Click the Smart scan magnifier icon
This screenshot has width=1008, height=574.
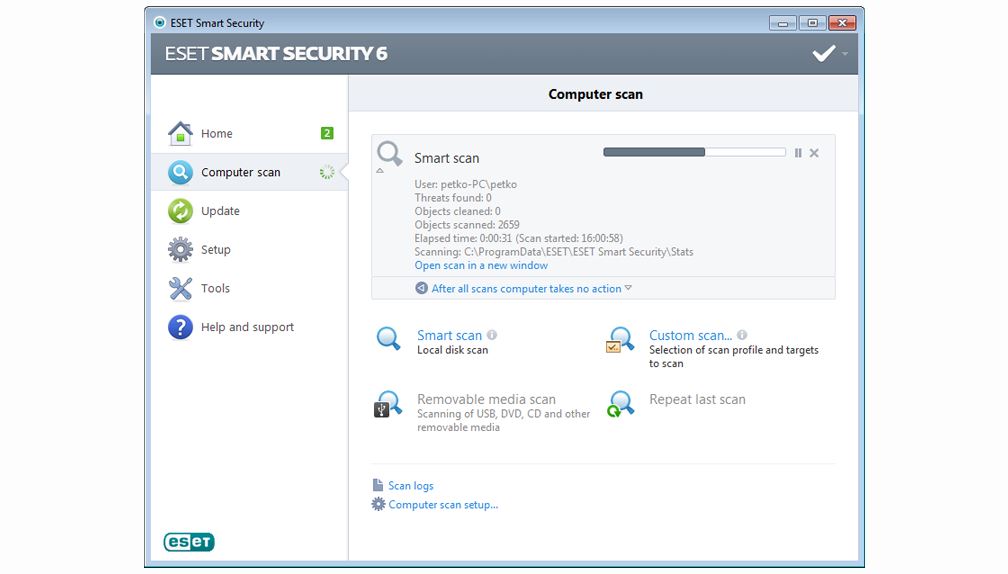[x=388, y=338]
